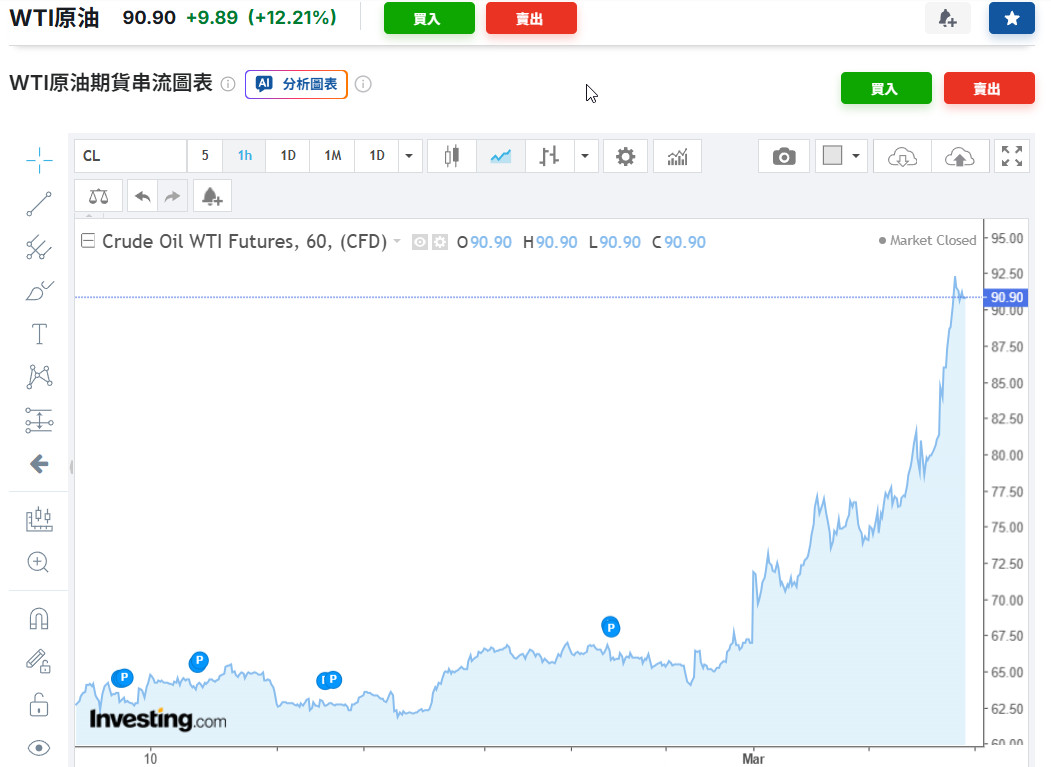Expand the time interval dropdown arrow
This screenshot has height=767, width=1051.
[x=409, y=156]
